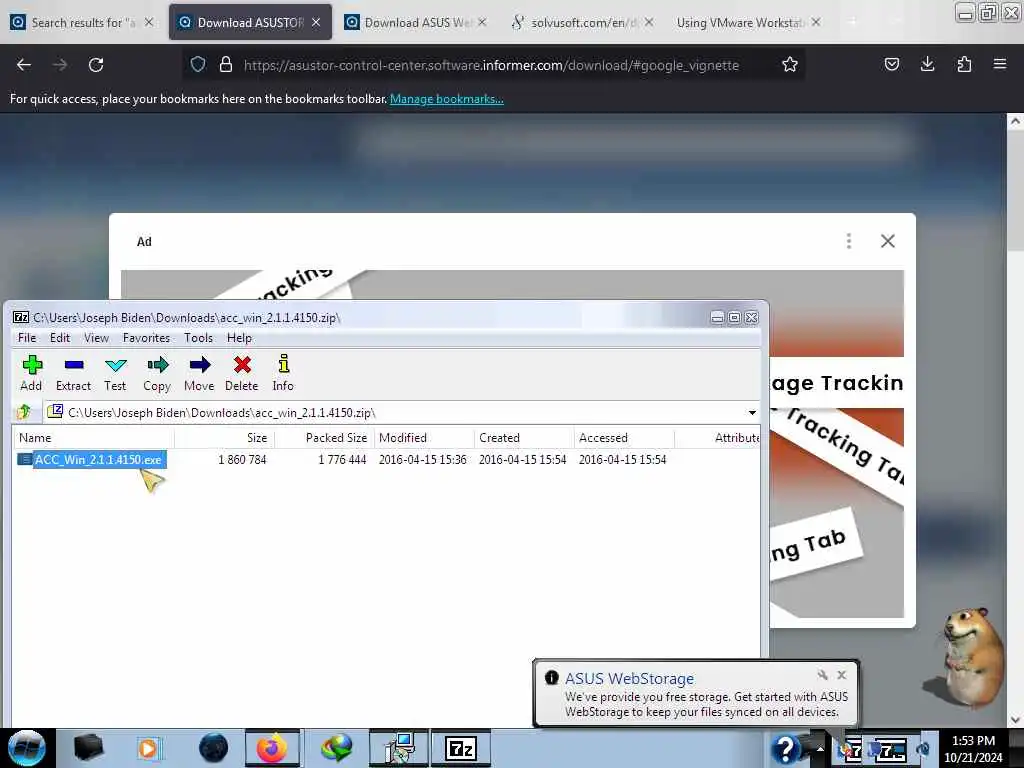Go up one folder level in 7-Zip
Viewport: 1024px width, 768px height.
(24, 412)
